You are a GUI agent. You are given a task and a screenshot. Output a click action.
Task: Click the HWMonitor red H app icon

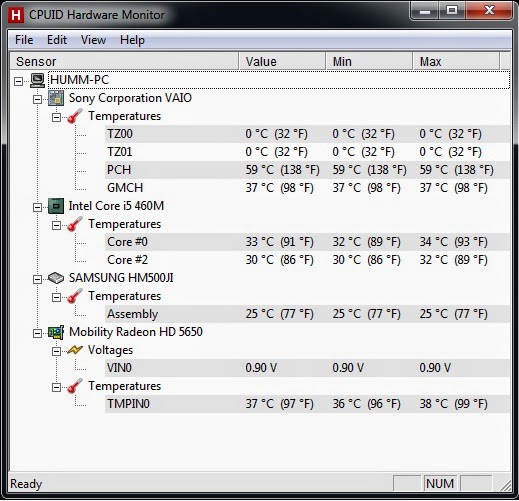tap(16, 15)
